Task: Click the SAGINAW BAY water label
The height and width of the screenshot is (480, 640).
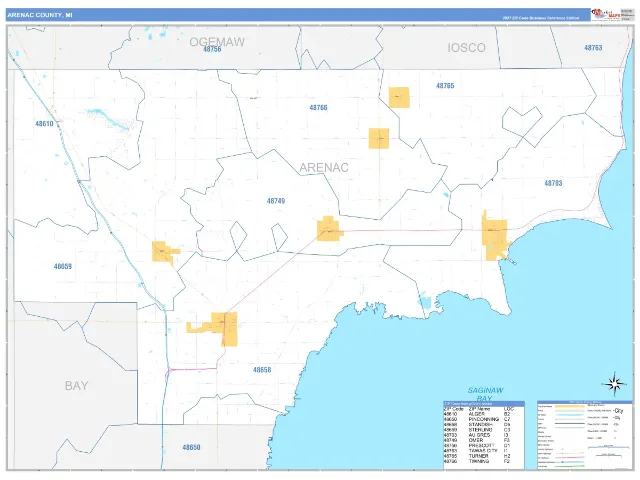Action: [485, 394]
